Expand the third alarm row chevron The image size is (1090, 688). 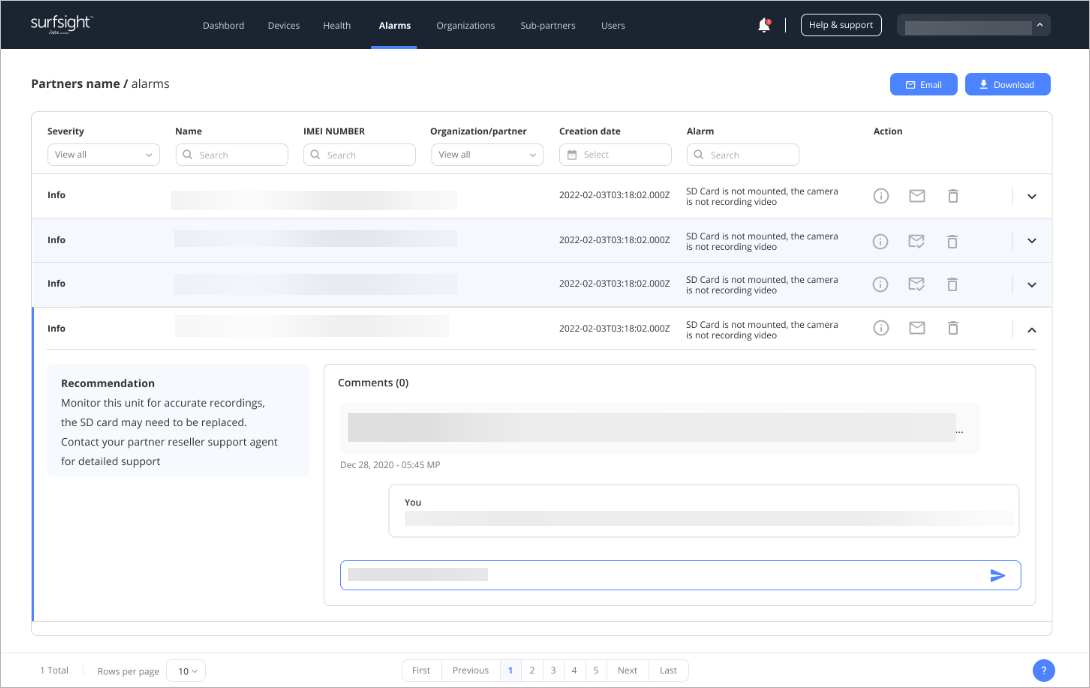coord(1032,285)
